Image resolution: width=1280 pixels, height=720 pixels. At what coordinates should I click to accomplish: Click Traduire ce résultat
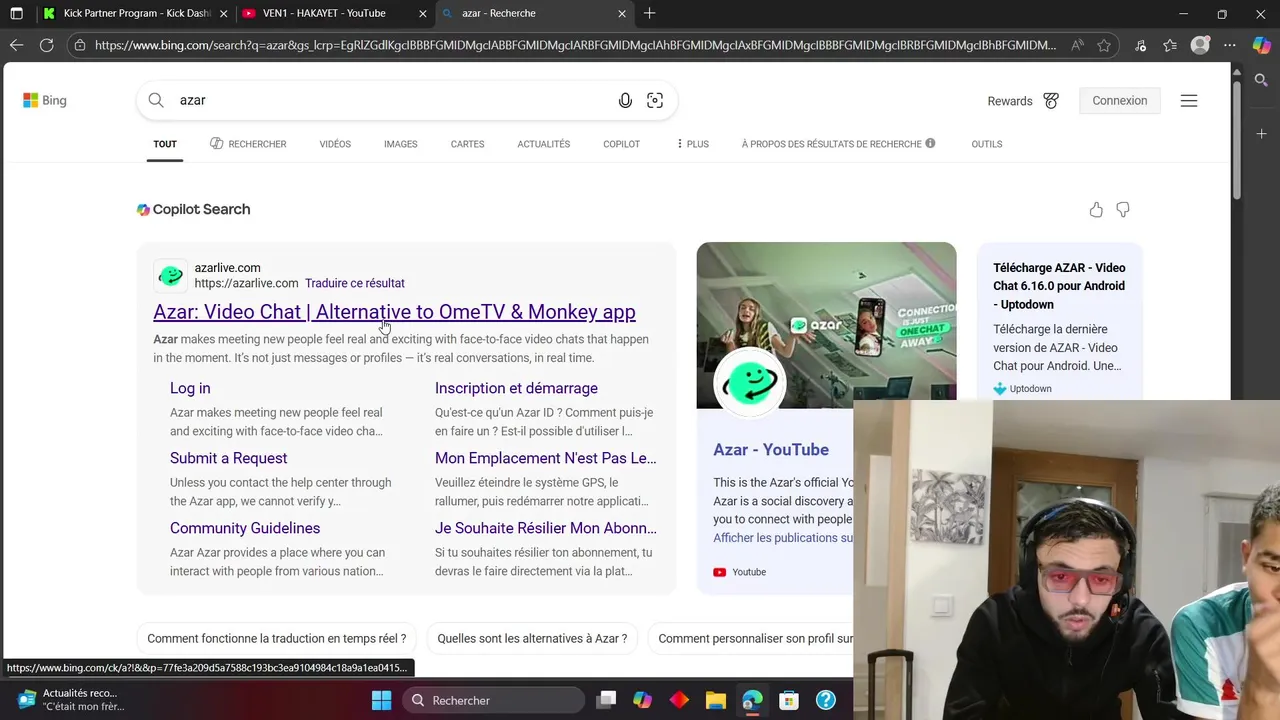[355, 283]
